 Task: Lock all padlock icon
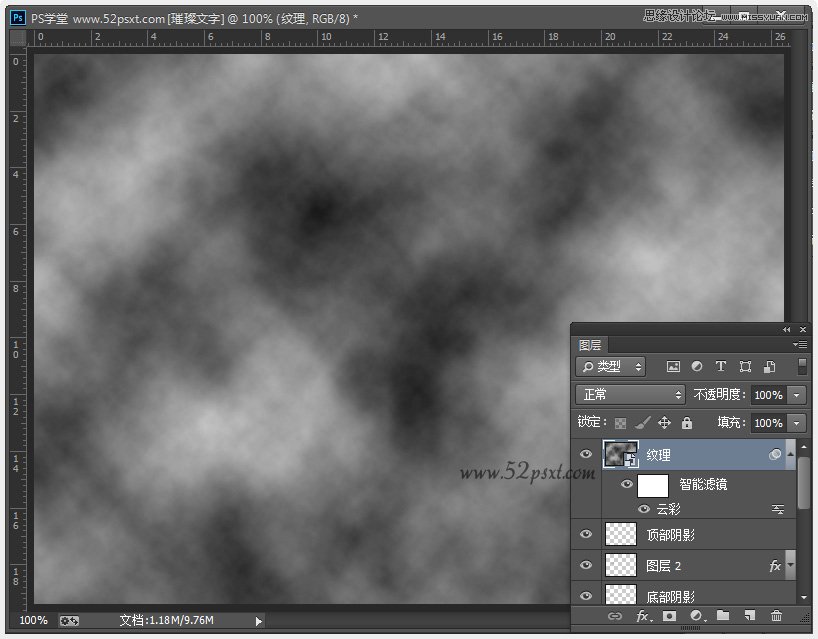[687, 423]
